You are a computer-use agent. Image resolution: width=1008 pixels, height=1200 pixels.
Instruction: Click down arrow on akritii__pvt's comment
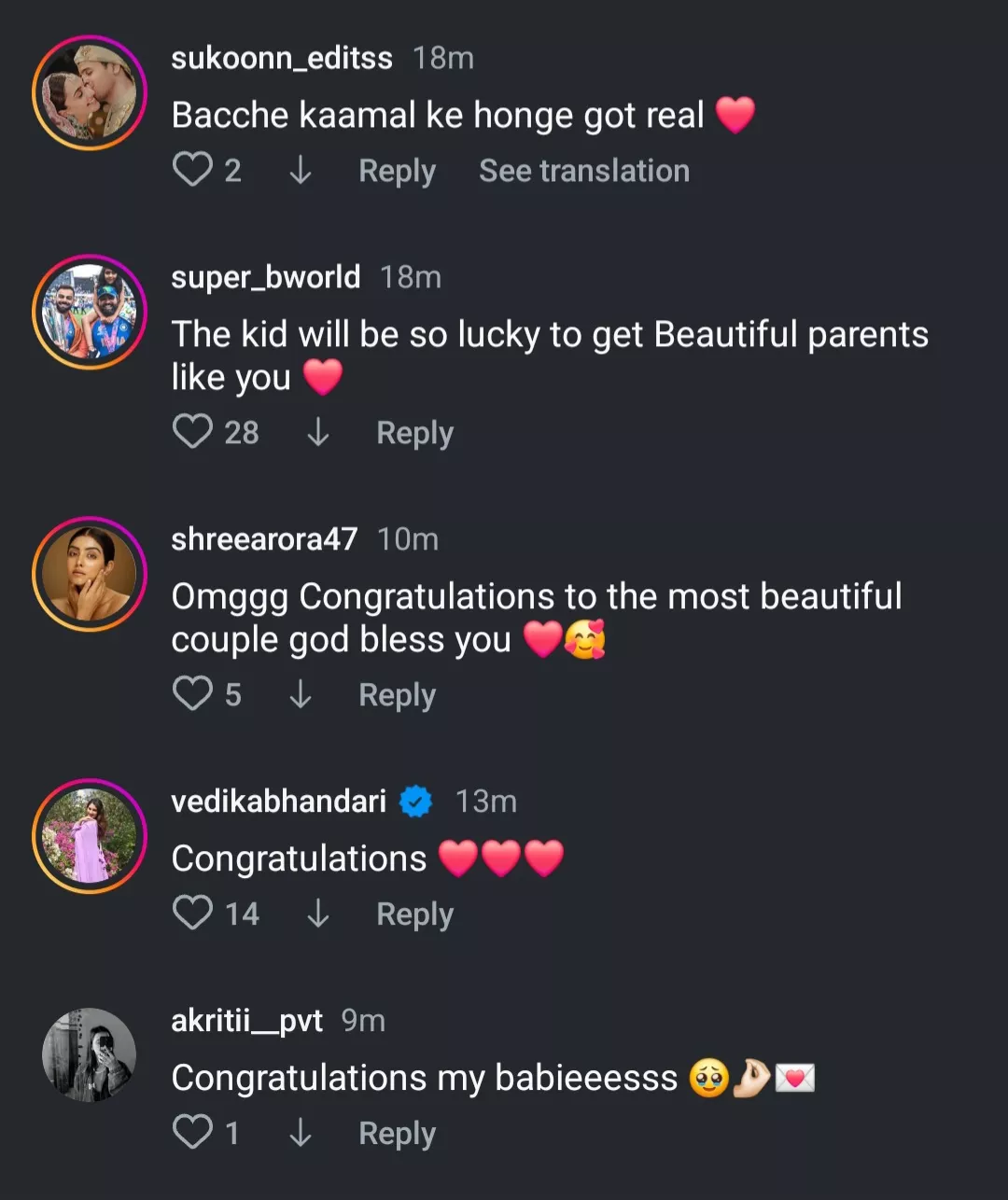point(300,1133)
